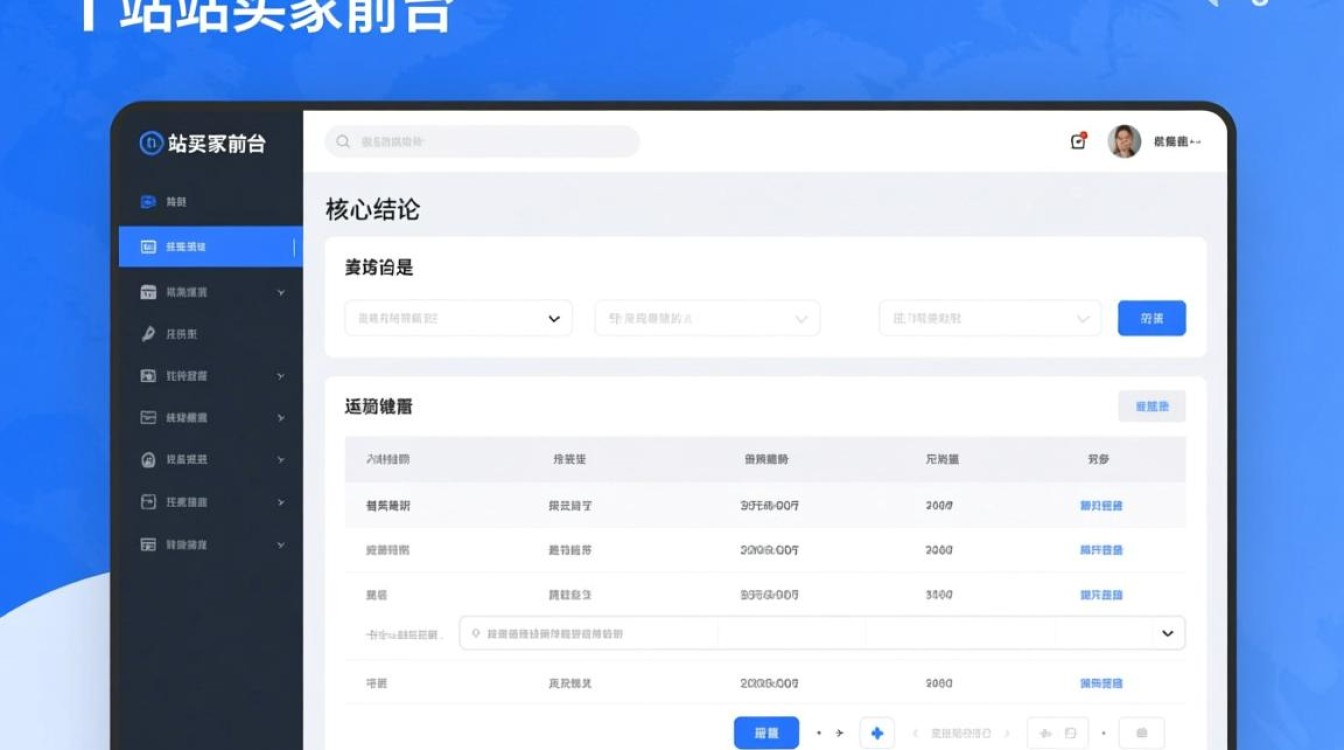Click the user avatar in top bar
Image resolution: width=1344 pixels, height=750 pixels.
1121,141
